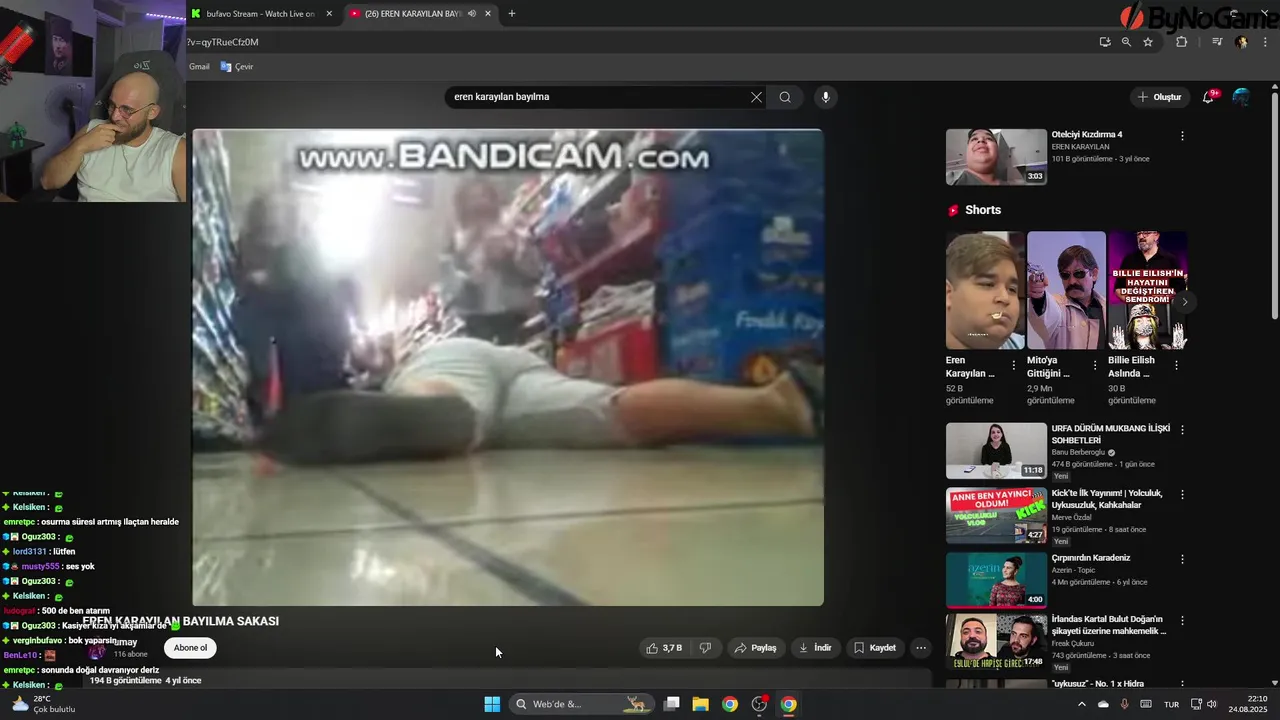Download the video with İndir
This screenshot has height=720, width=1280.
[815, 648]
